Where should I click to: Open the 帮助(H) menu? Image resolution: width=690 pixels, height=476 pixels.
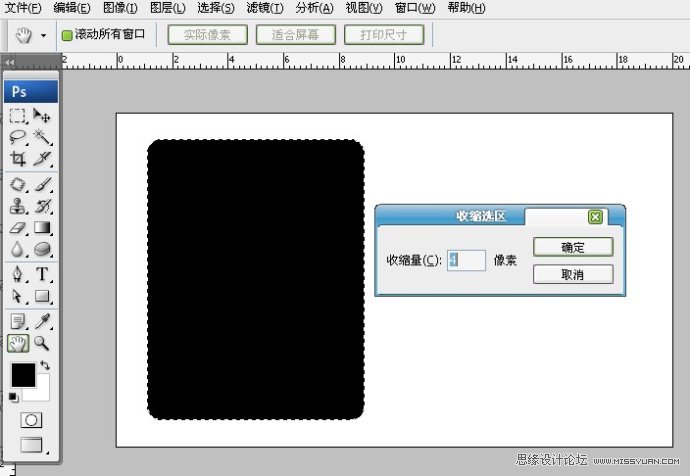466,8
